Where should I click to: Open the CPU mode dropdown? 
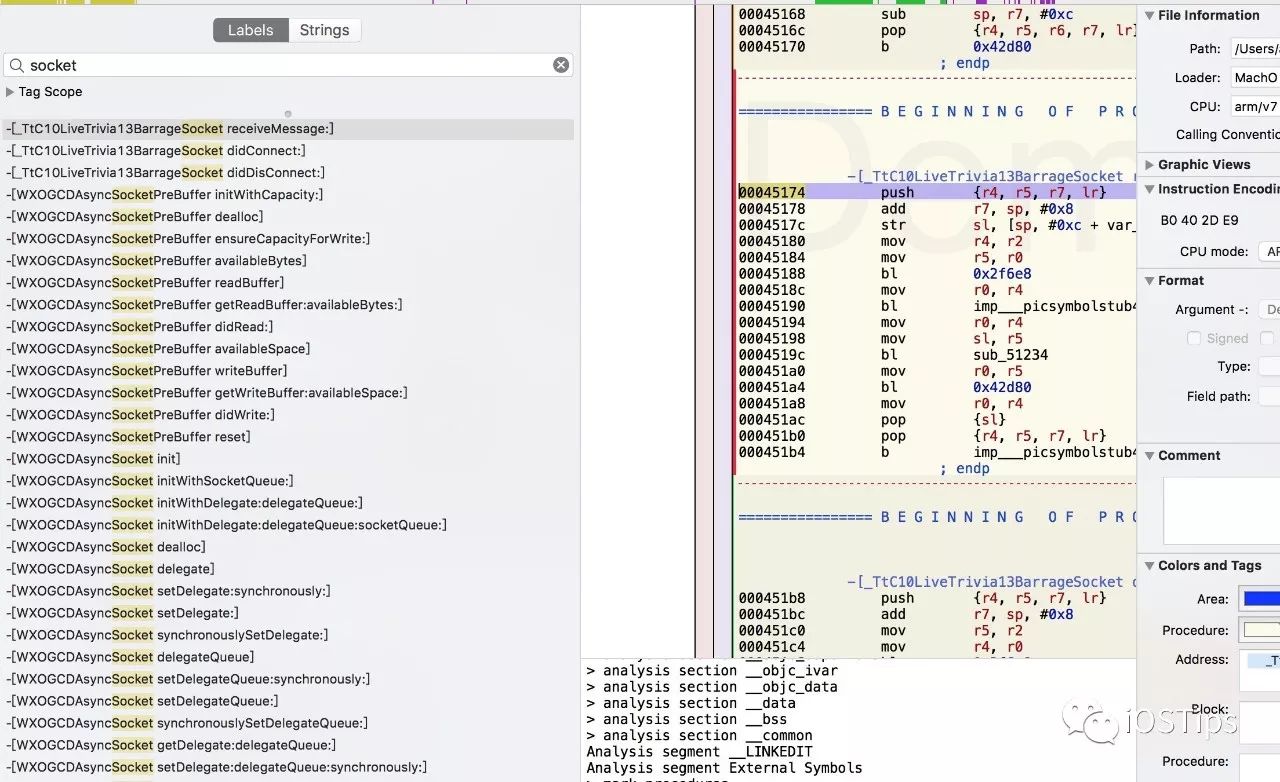1268,252
